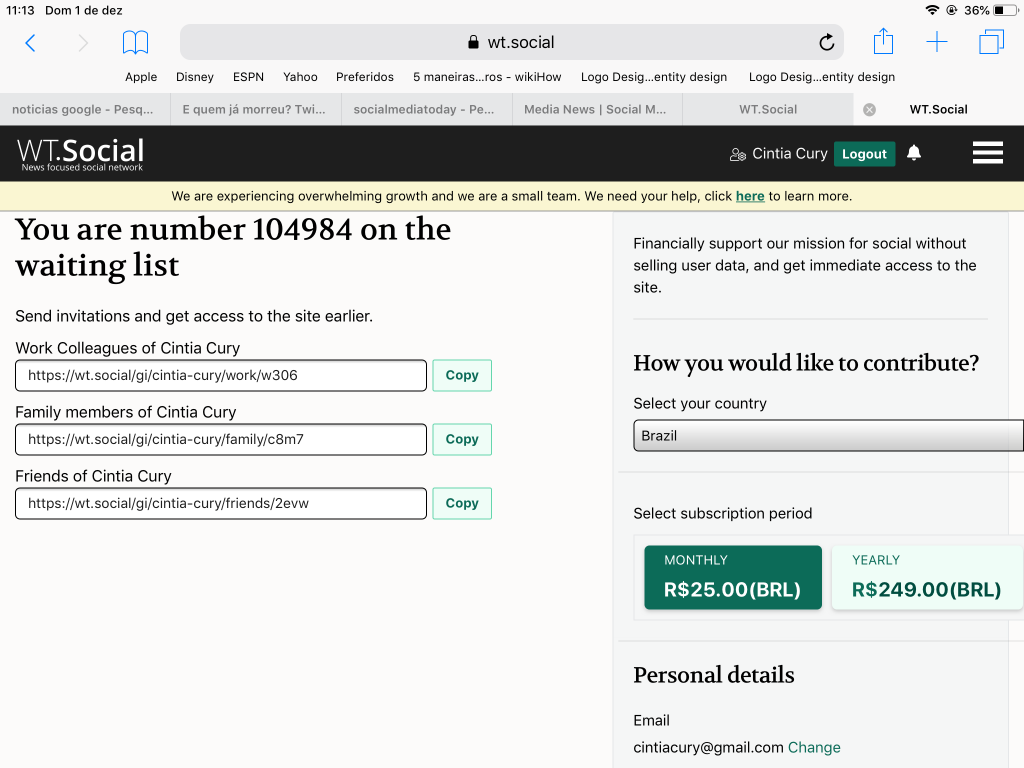Open the Yahoo bookmark

[x=300, y=77]
